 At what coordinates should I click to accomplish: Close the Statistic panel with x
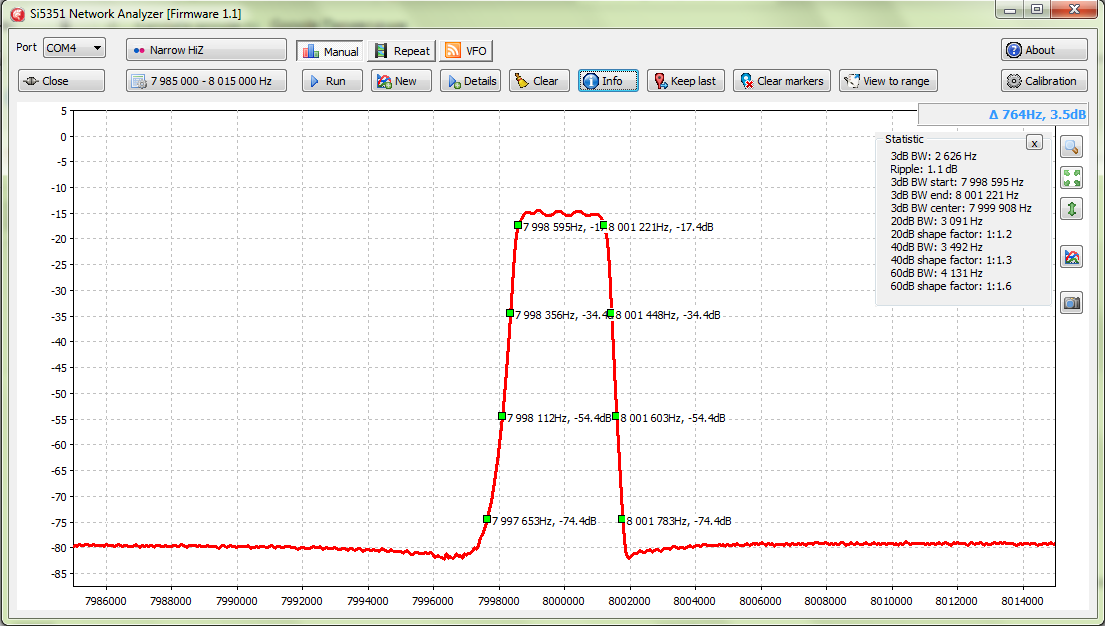click(1034, 143)
